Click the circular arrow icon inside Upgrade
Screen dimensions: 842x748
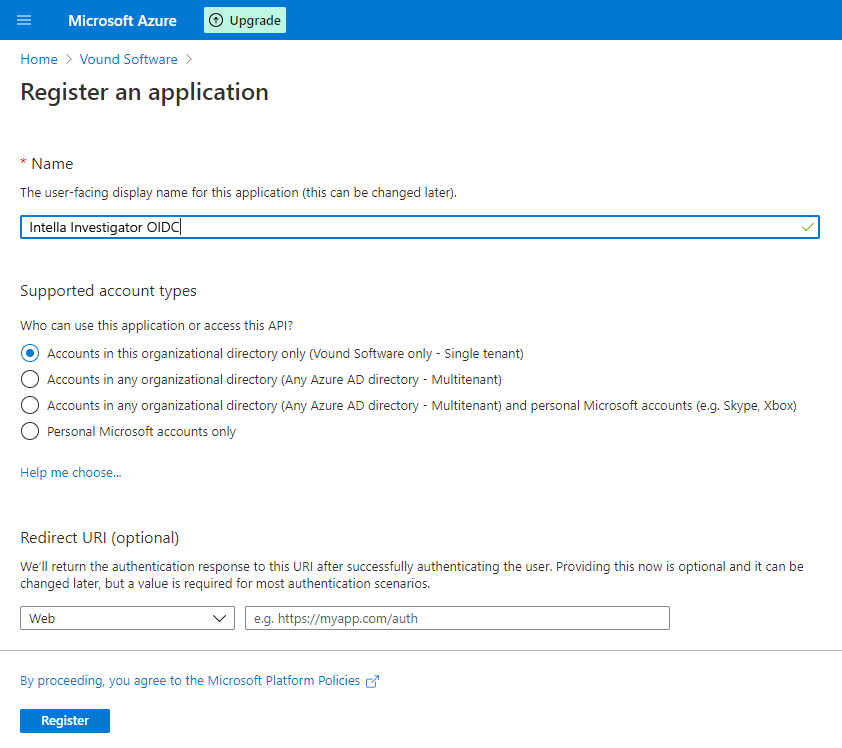(x=215, y=20)
